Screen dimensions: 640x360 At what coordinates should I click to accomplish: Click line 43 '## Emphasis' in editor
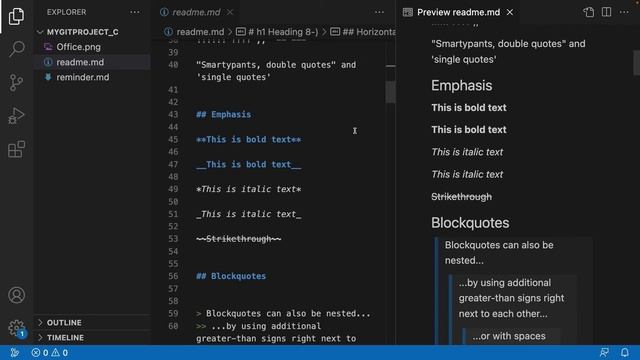pyautogui.click(x=223, y=115)
